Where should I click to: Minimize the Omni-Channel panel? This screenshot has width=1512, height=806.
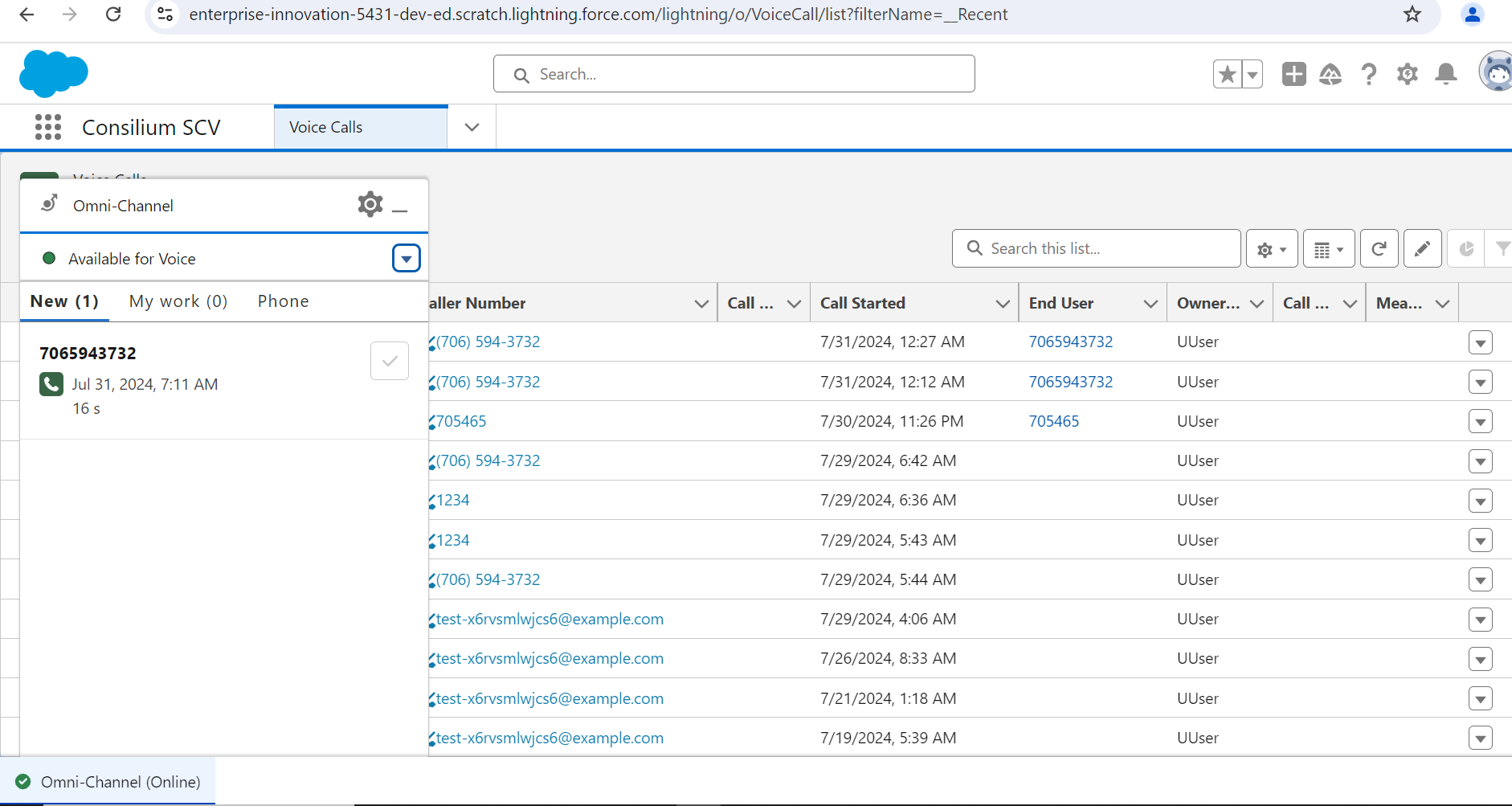click(400, 208)
